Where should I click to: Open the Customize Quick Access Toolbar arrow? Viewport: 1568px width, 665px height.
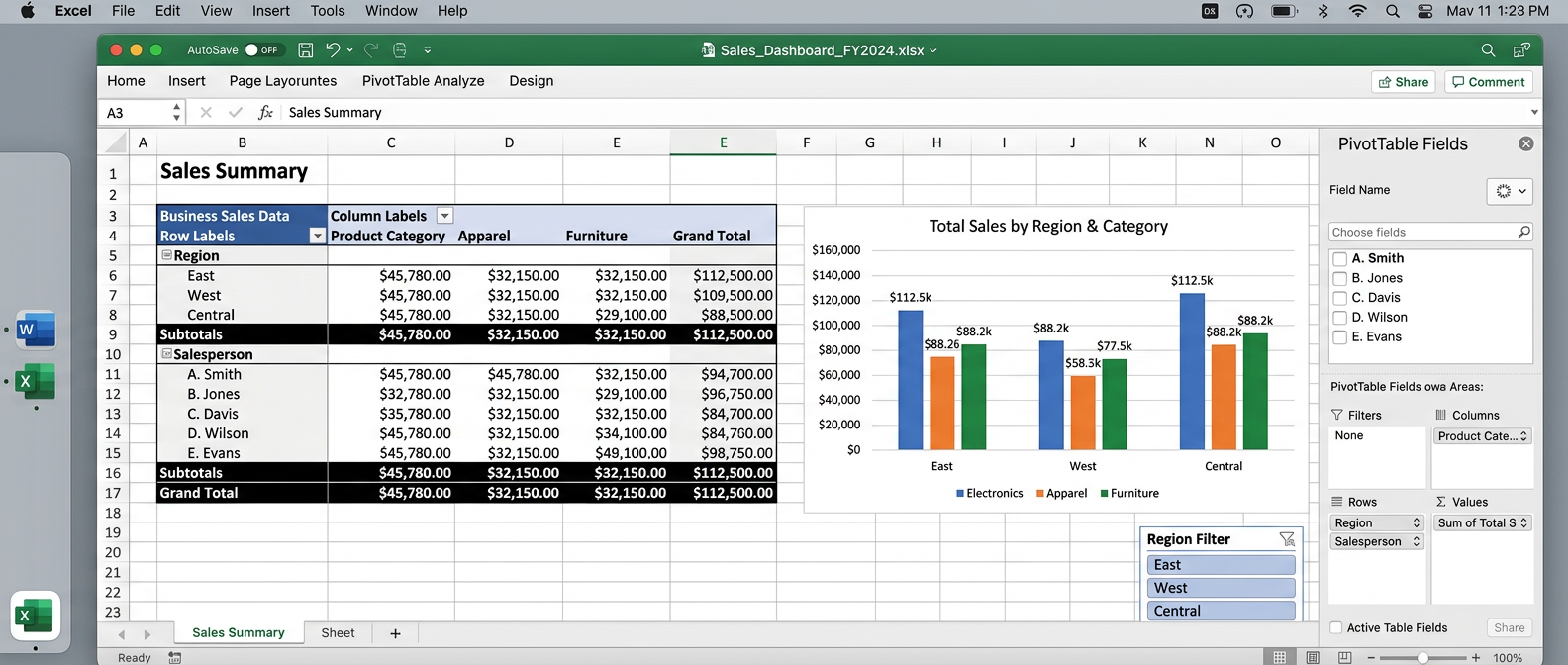click(428, 50)
